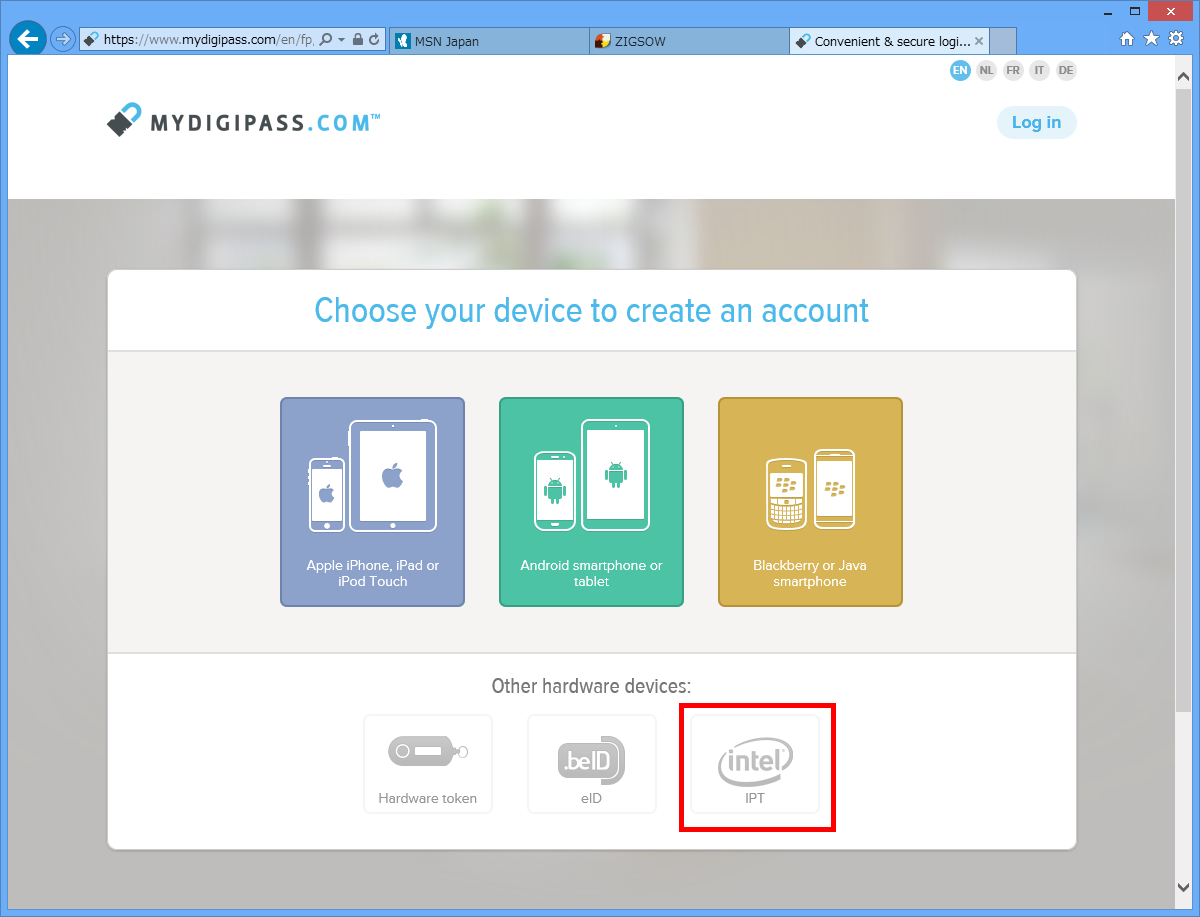Screen dimensions: 1200x917
Task: Choose Apple iPhone, iPad or iPod Touch
Action: [372, 502]
